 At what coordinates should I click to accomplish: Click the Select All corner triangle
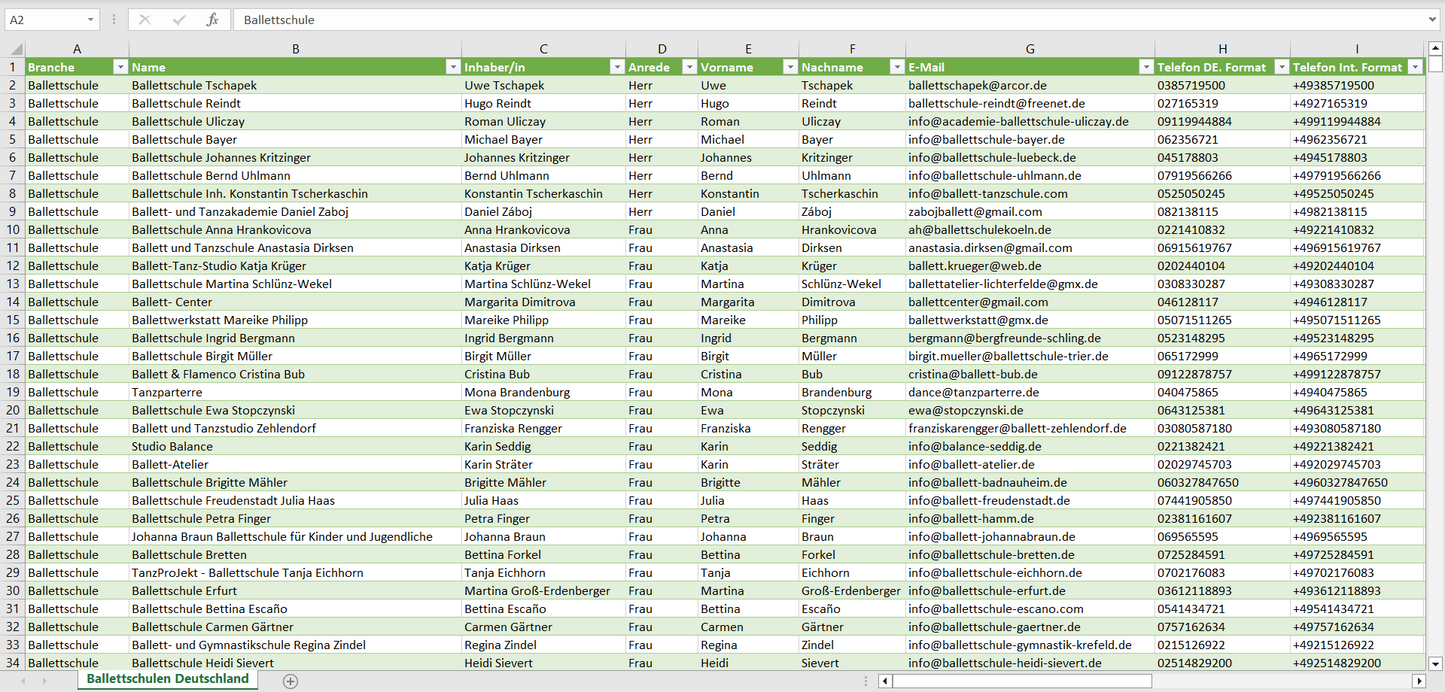15,49
